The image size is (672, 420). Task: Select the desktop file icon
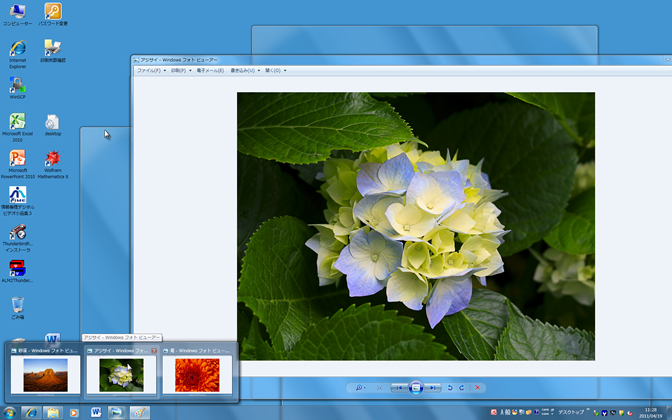coord(53,125)
